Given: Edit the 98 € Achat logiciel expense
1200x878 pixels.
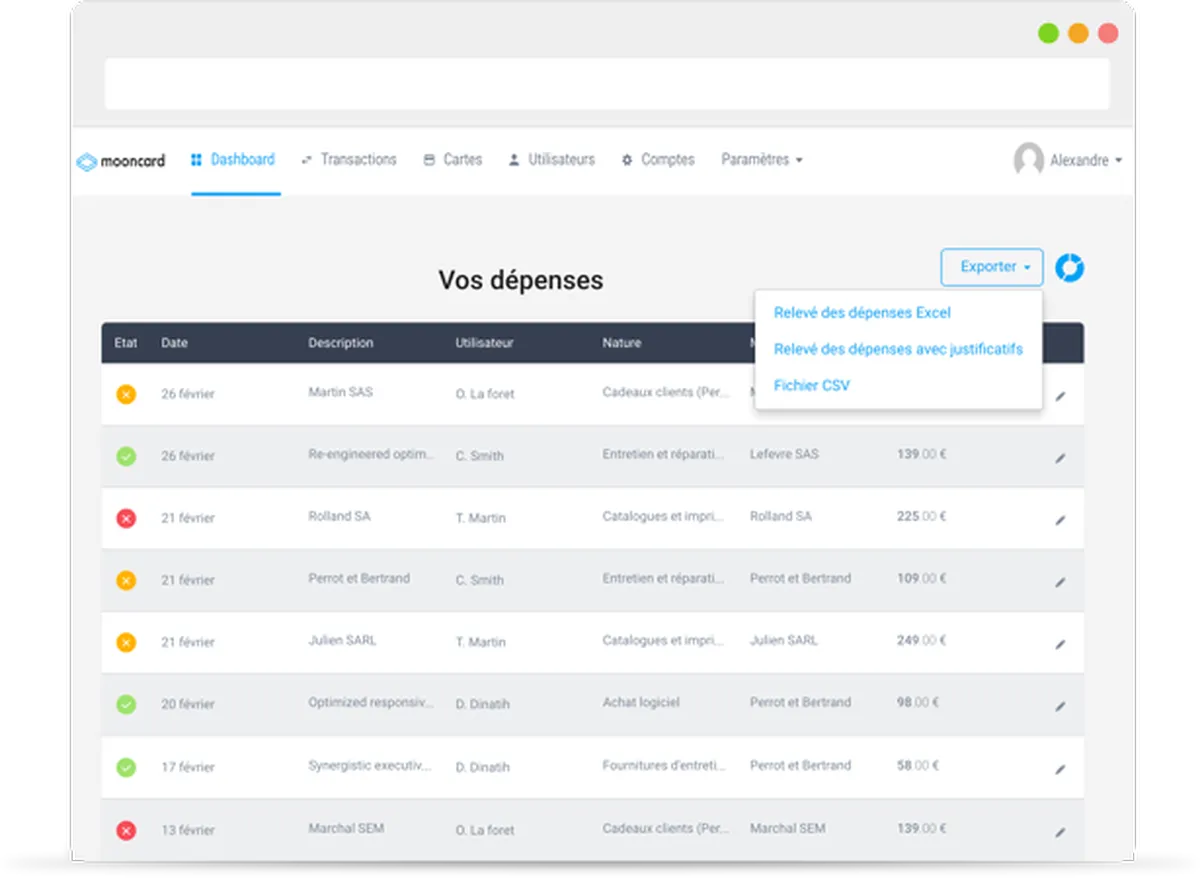Looking at the screenshot, I should pos(1060,707).
